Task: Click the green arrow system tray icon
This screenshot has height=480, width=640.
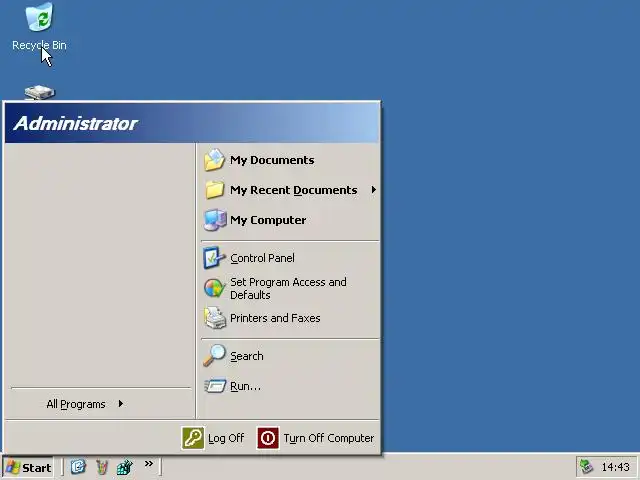Action: tap(587, 467)
